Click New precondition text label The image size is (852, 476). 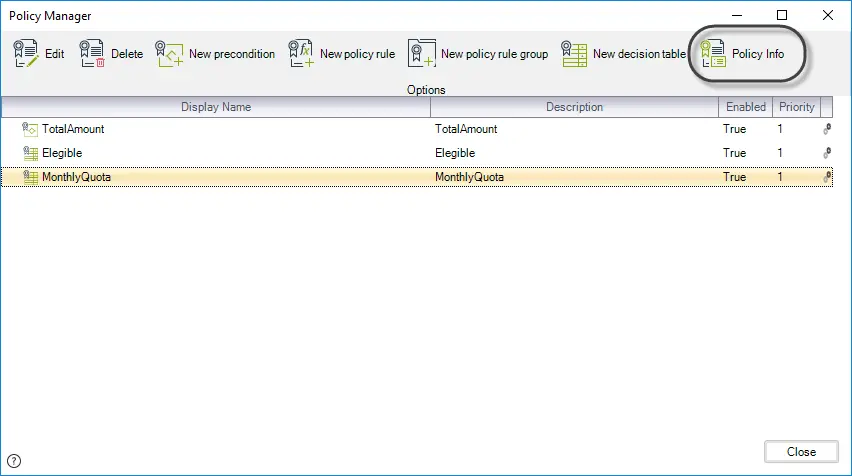tap(232, 54)
